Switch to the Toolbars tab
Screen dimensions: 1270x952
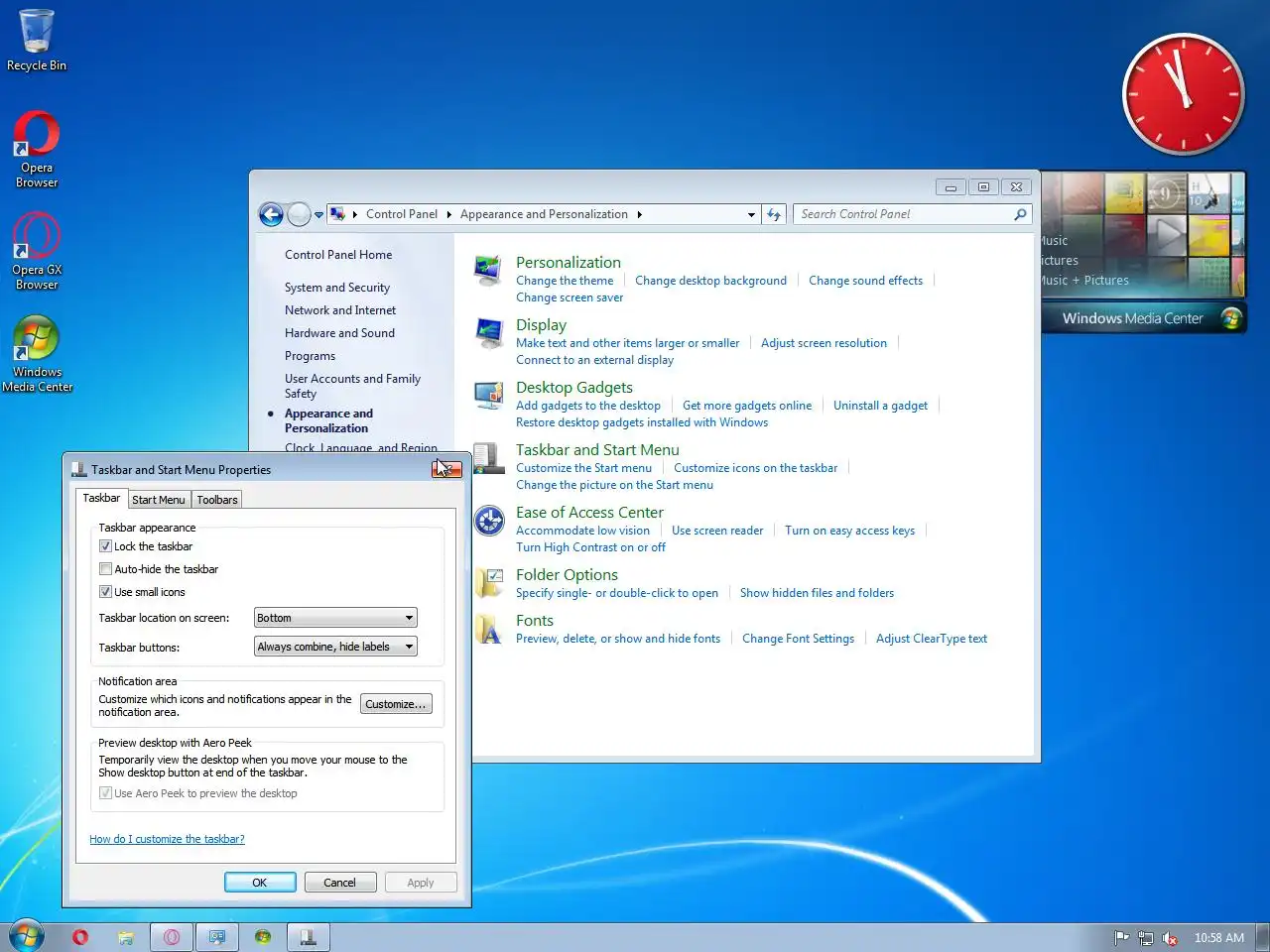[217, 500]
